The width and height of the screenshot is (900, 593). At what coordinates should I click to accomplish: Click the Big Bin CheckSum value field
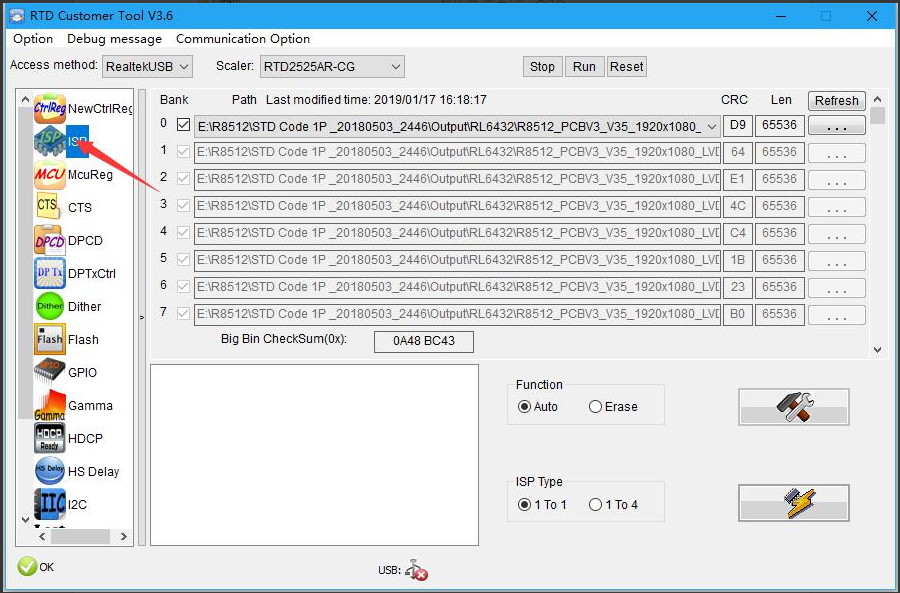[x=424, y=341]
